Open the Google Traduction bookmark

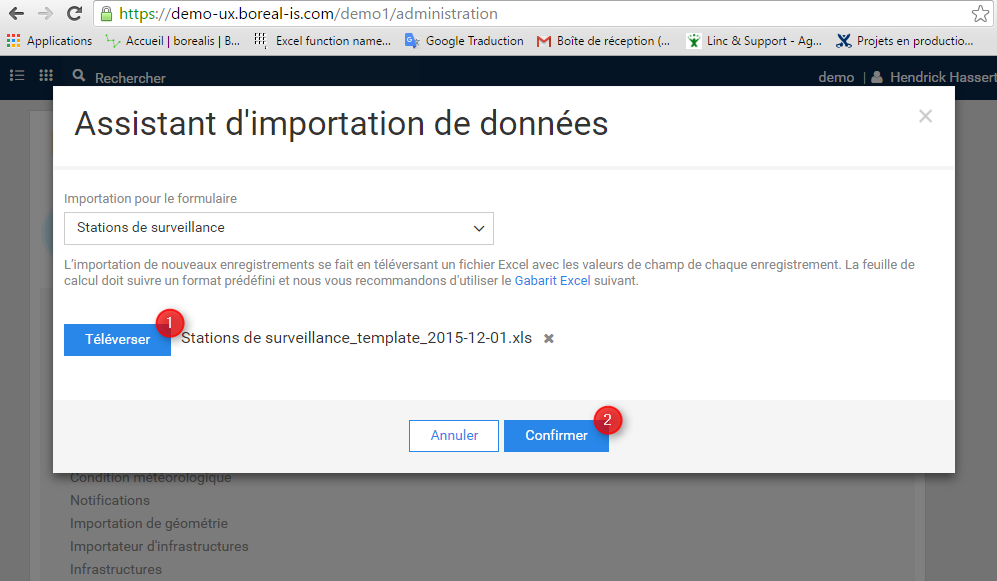464,41
